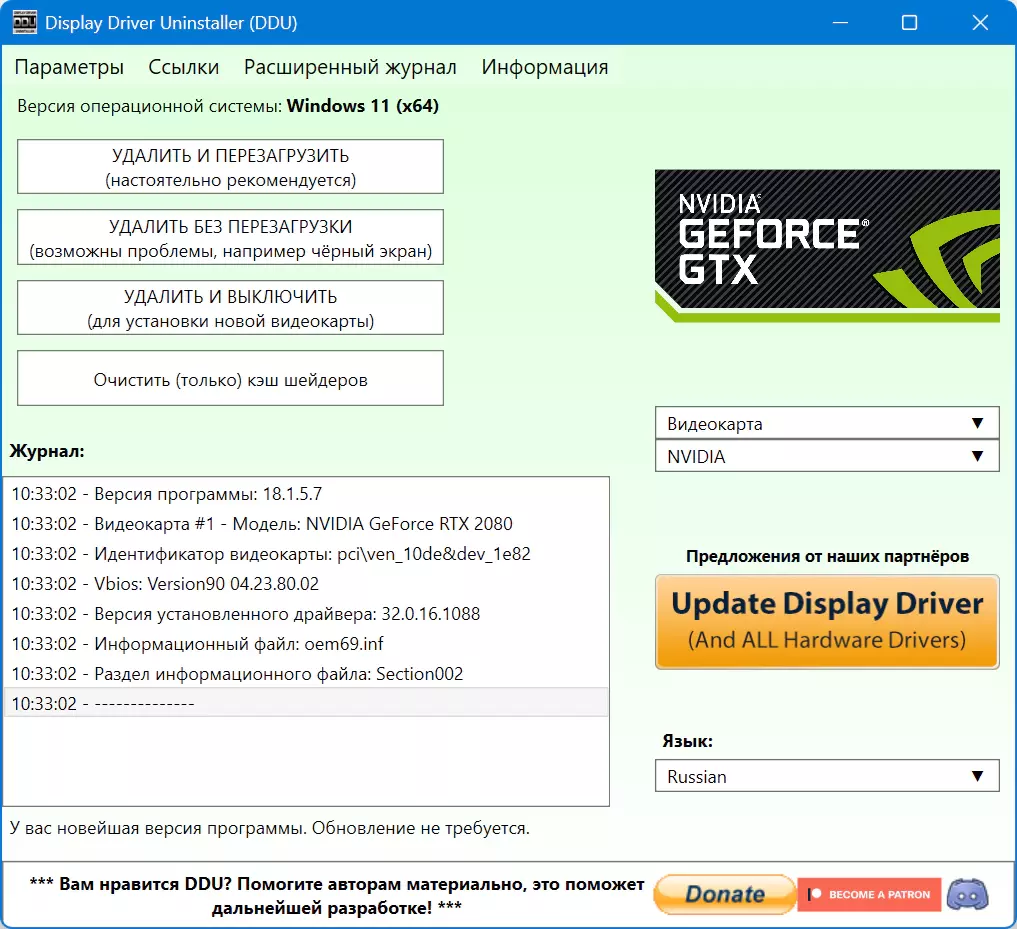Viewport: 1017px width, 929px height.
Task: Expand the Видеокарта device type dropdown
Action: pyautogui.click(x=827, y=423)
